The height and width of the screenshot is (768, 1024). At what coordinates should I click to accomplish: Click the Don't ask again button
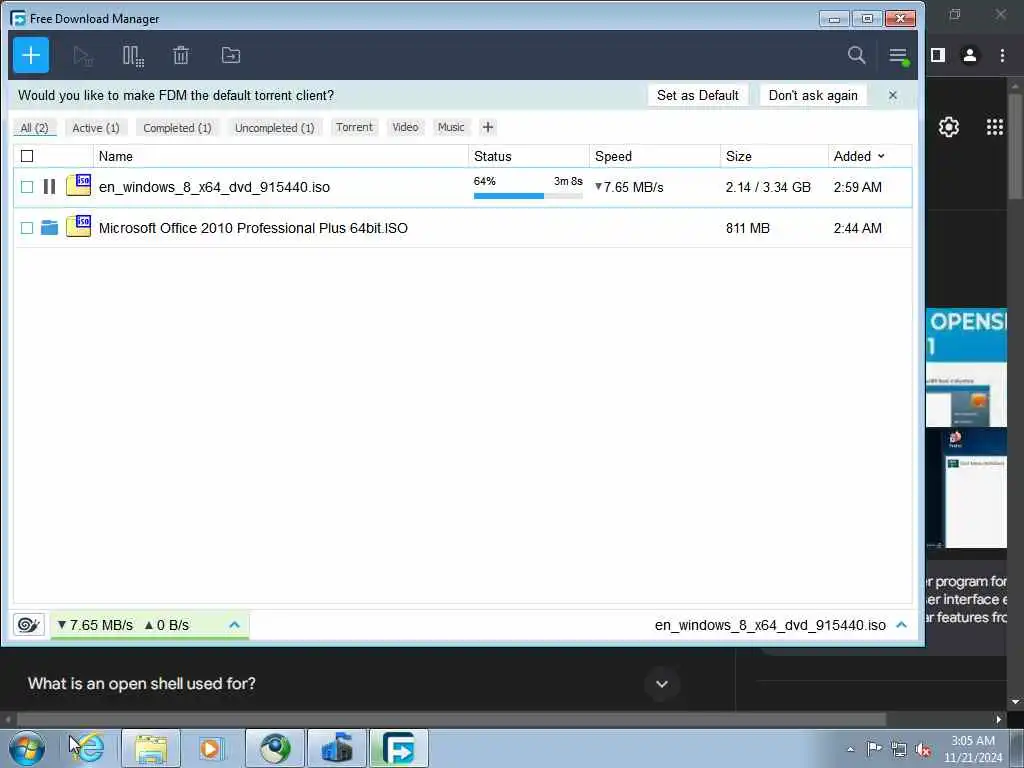pyautogui.click(x=813, y=95)
